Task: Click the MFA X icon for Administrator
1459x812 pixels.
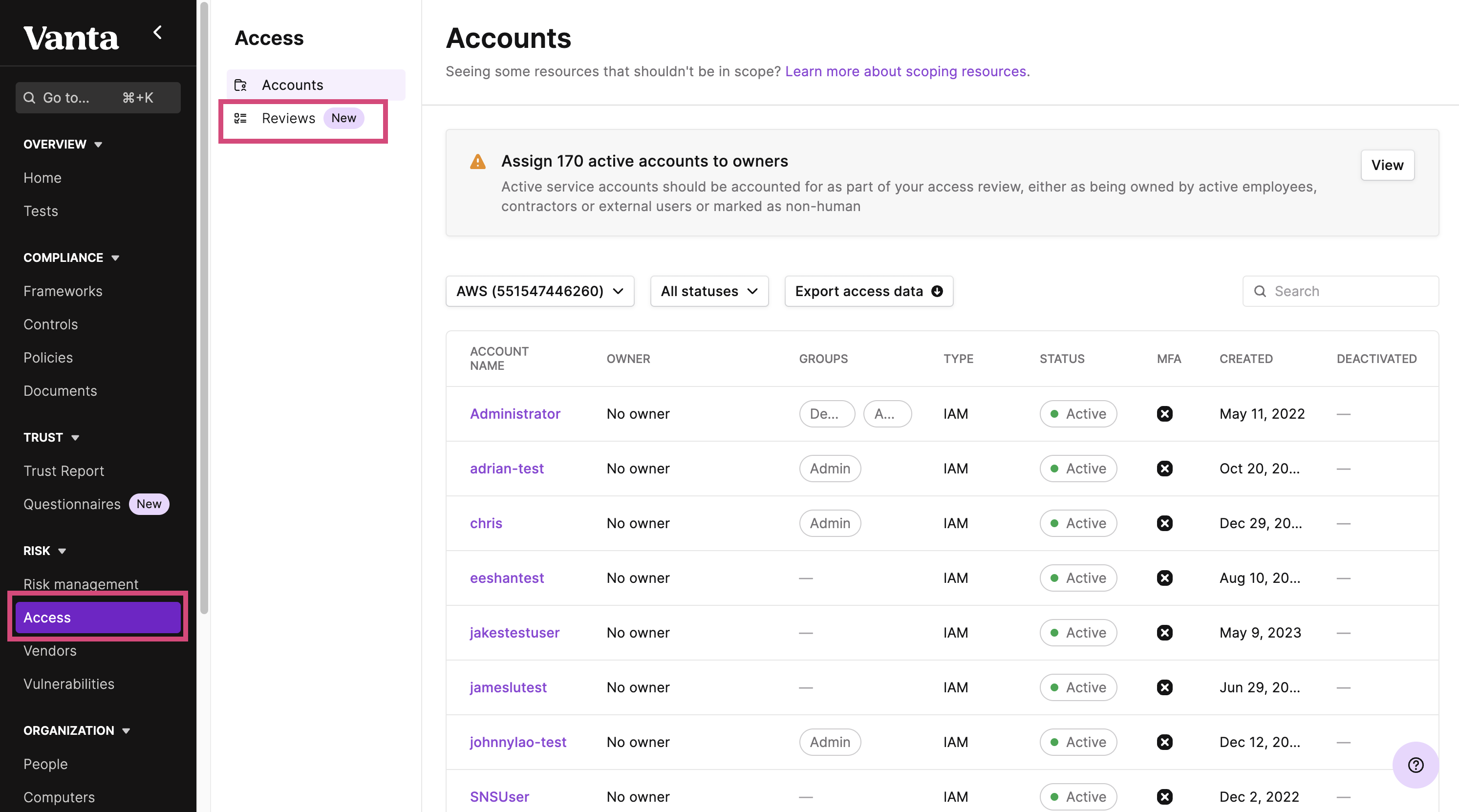Action: pyautogui.click(x=1164, y=414)
